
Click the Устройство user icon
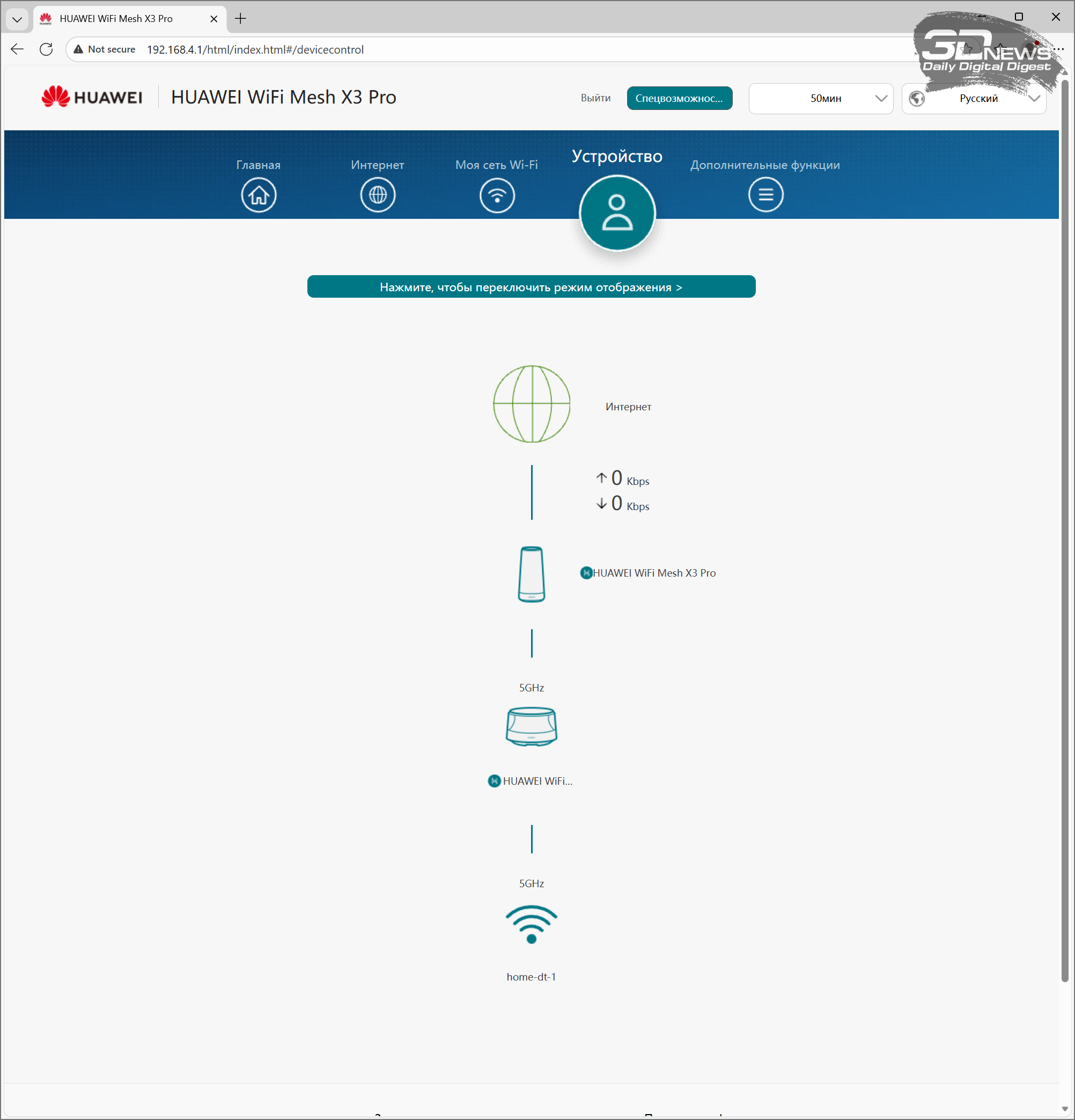(617, 212)
